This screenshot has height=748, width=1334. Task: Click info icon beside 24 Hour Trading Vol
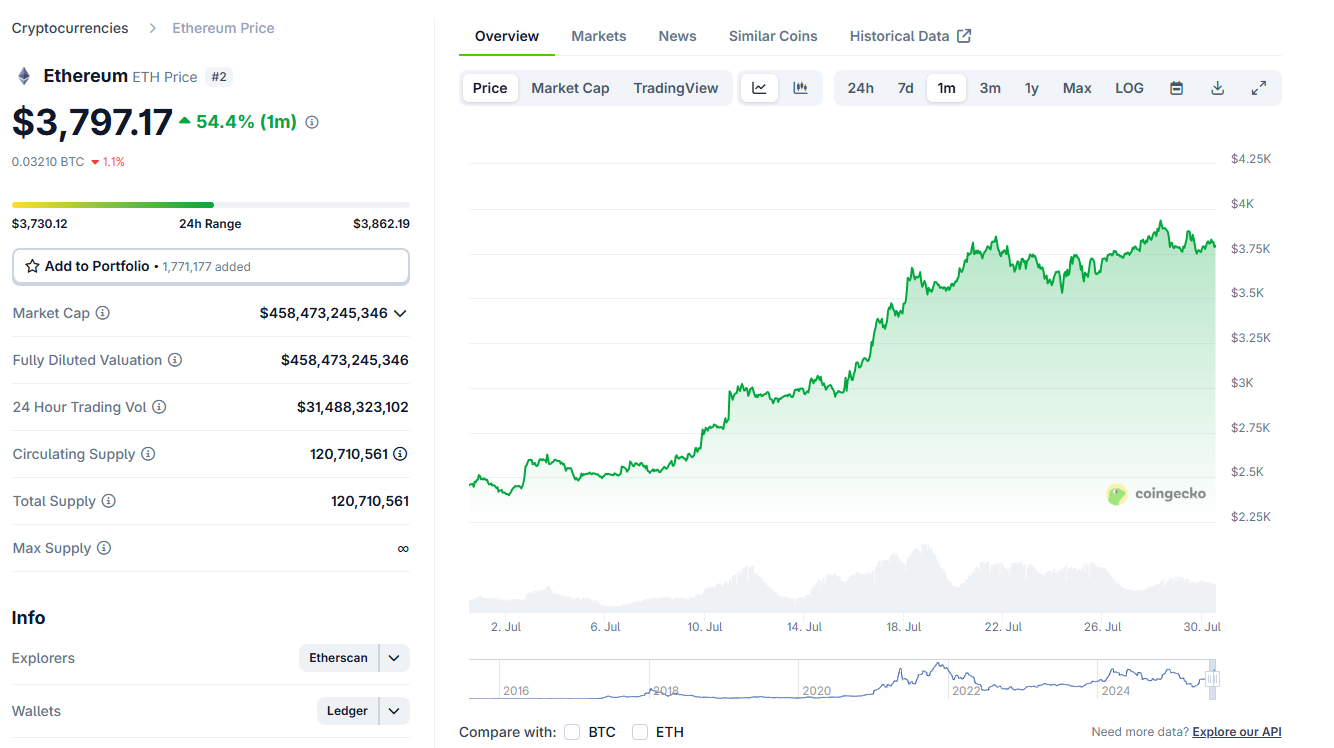(159, 407)
